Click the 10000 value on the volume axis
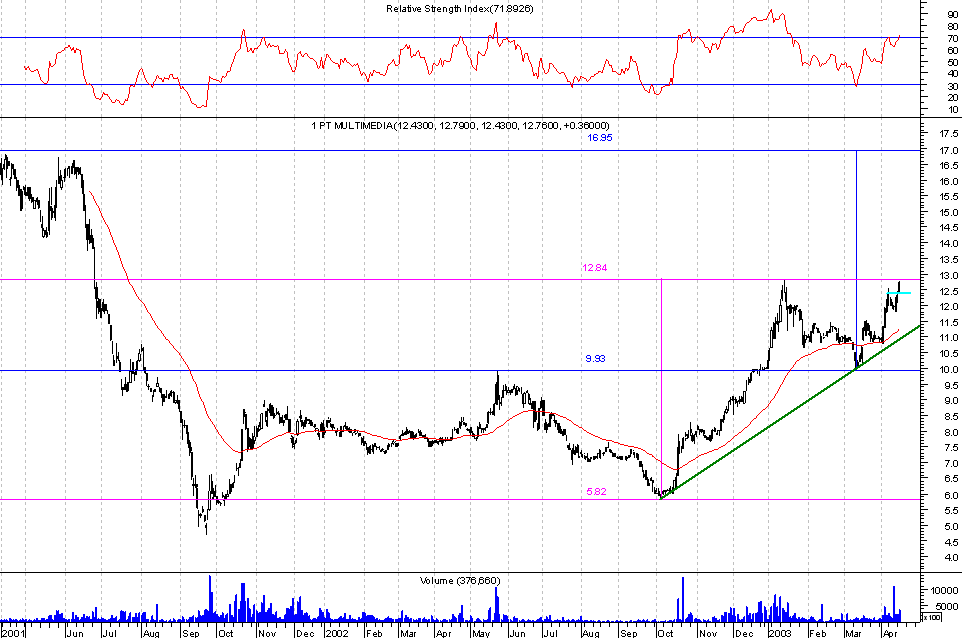962x638 pixels. [944, 590]
